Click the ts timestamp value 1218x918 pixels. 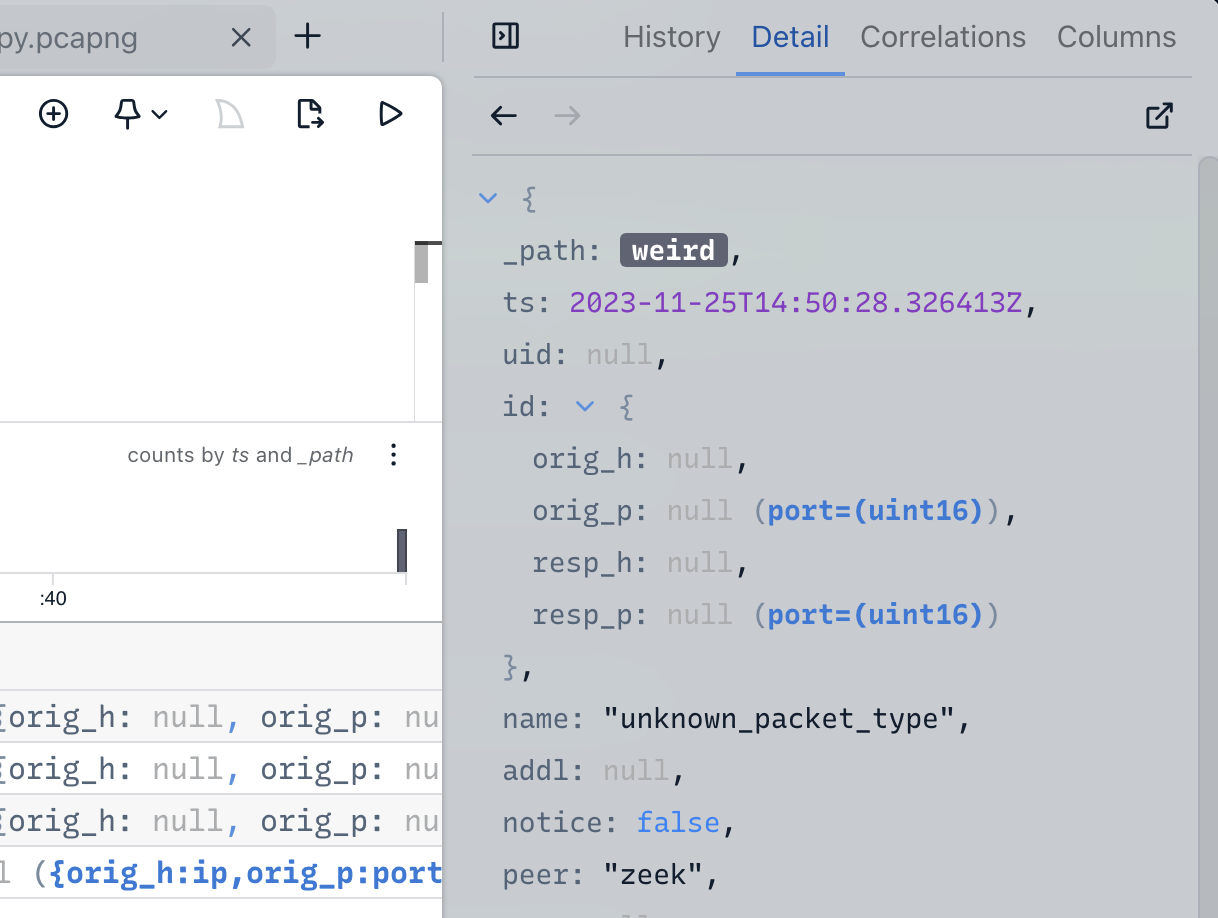click(796, 302)
